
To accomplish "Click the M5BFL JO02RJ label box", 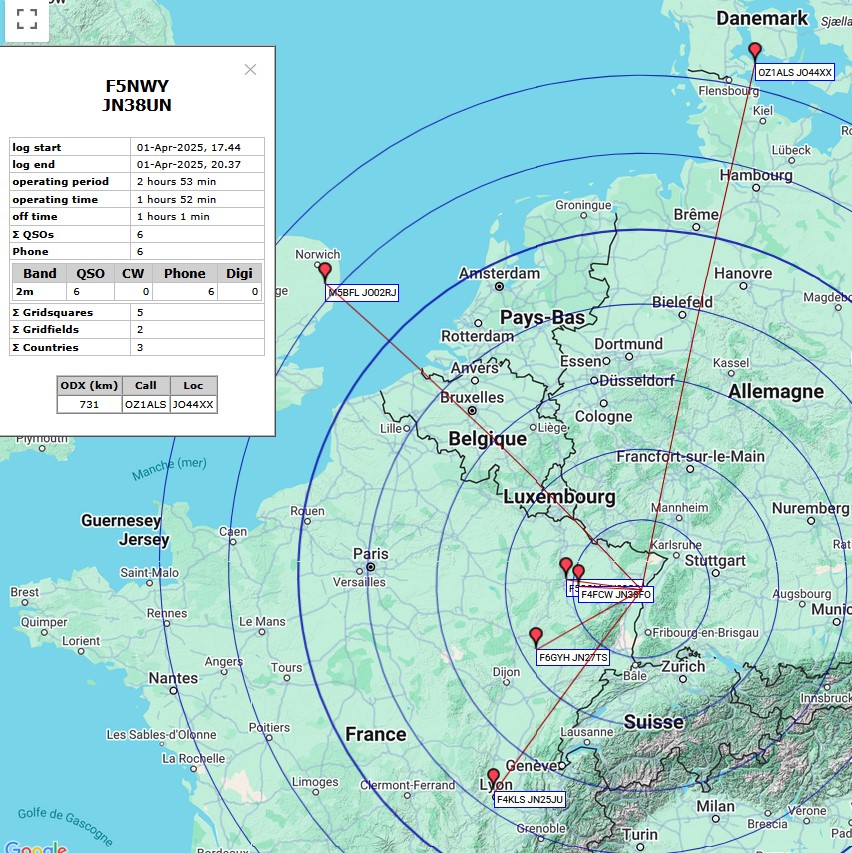I will pyautogui.click(x=362, y=293).
